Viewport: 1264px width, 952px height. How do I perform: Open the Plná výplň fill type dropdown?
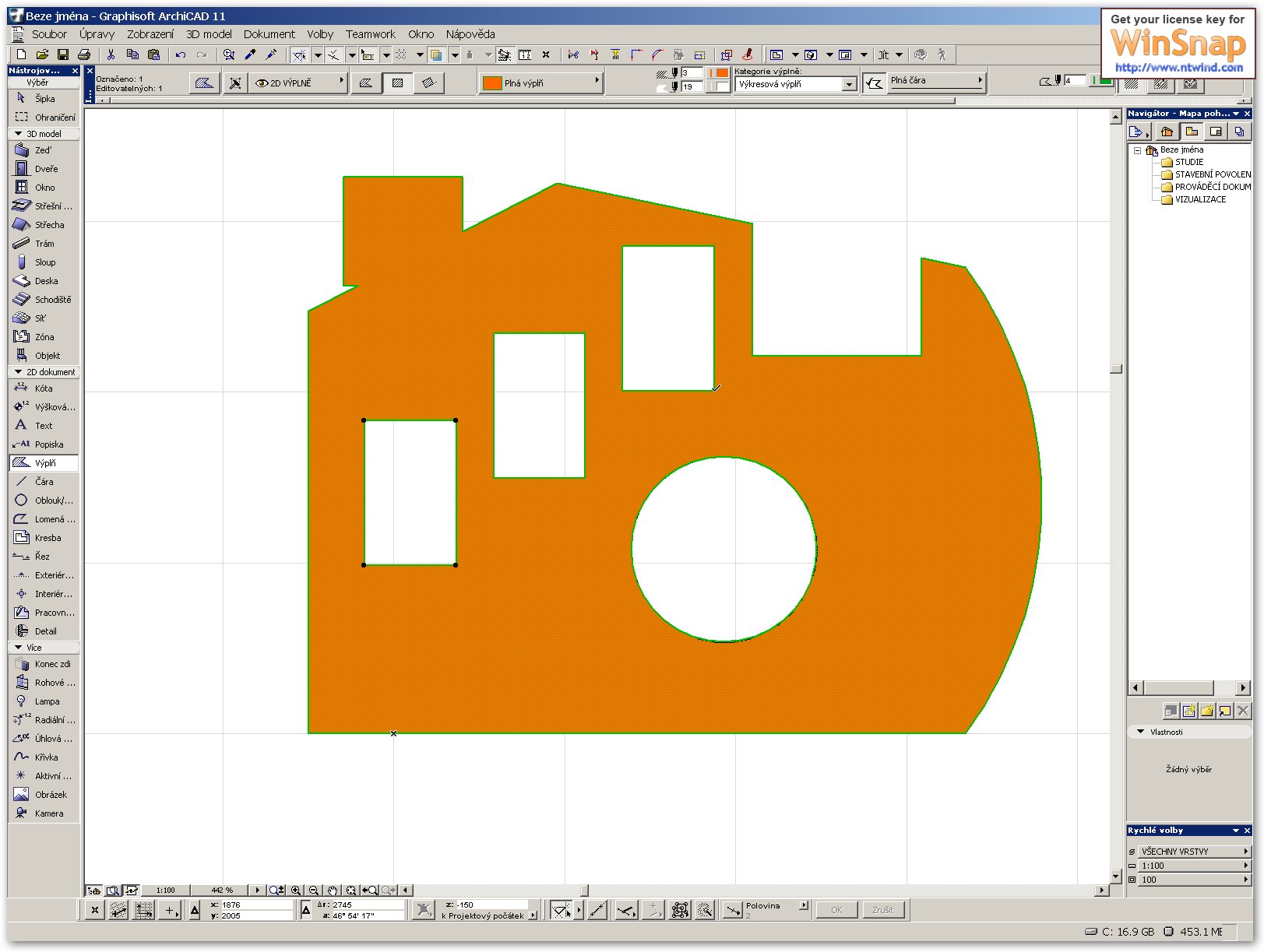(x=540, y=83)
